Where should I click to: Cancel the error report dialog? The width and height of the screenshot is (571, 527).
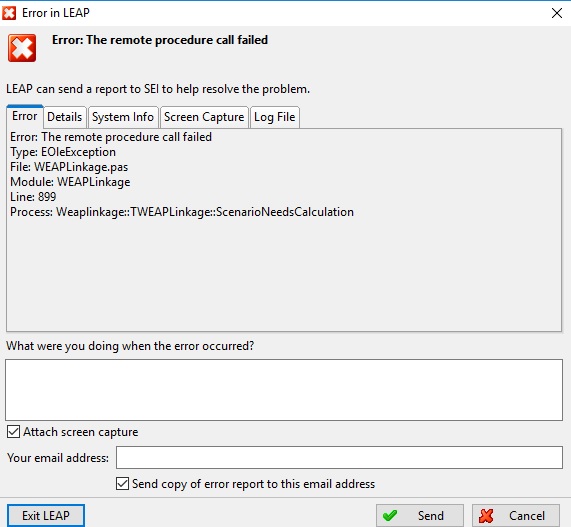point(516,515)
